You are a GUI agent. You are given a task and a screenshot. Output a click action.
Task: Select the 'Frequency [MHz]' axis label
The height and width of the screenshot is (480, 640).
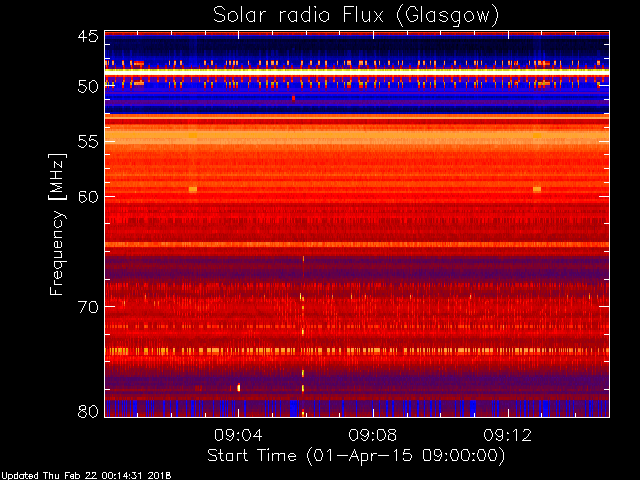tap(57, 224)
